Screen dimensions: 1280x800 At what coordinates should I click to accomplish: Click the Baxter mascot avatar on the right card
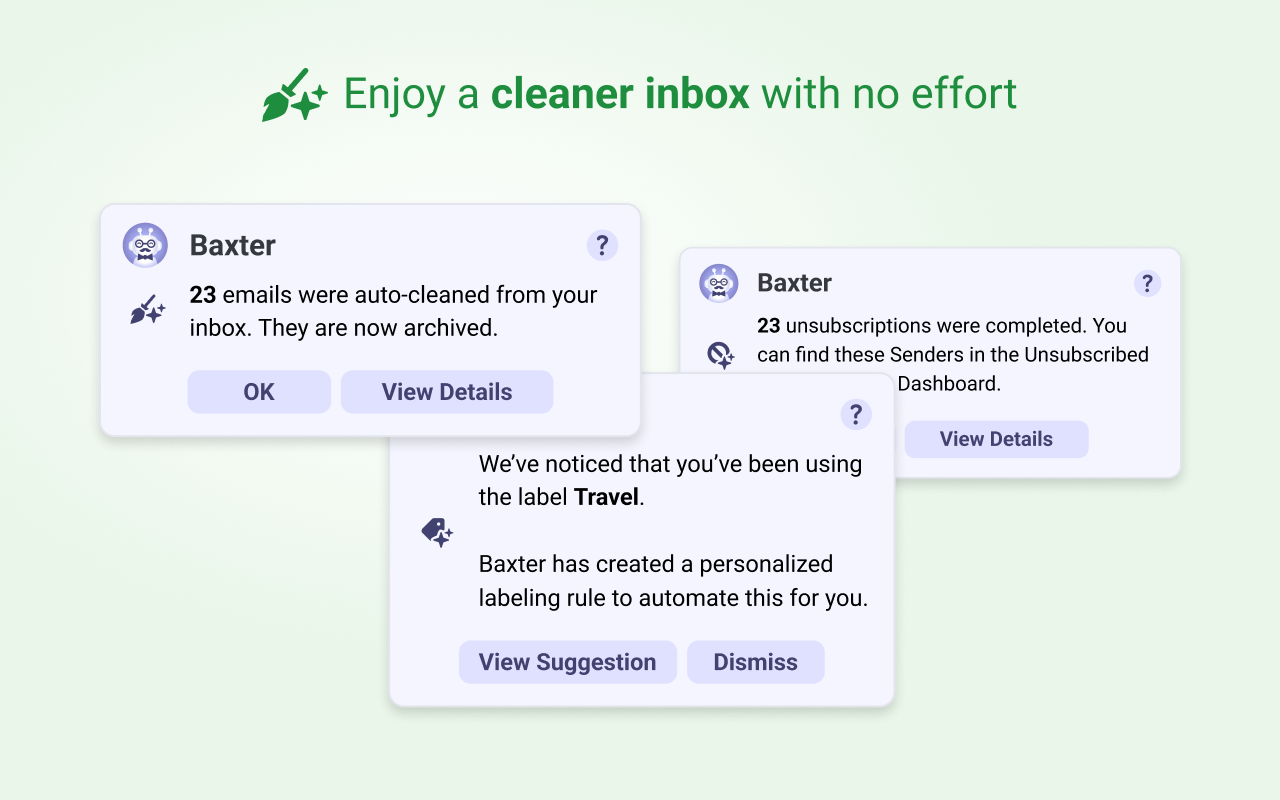coord(718,283)
